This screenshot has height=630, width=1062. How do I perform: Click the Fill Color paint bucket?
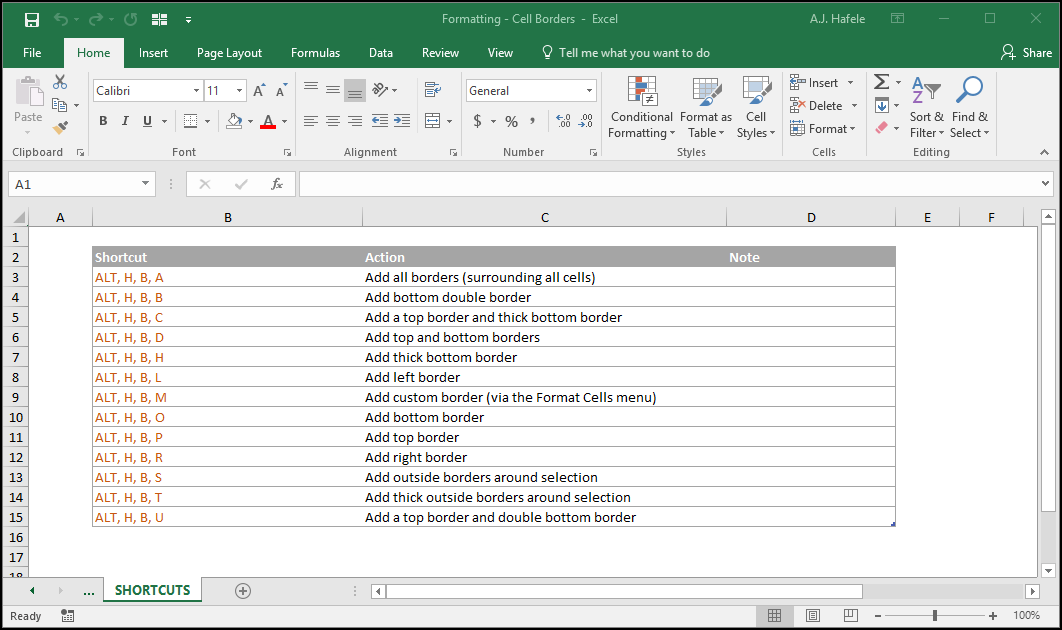(234, 121)
